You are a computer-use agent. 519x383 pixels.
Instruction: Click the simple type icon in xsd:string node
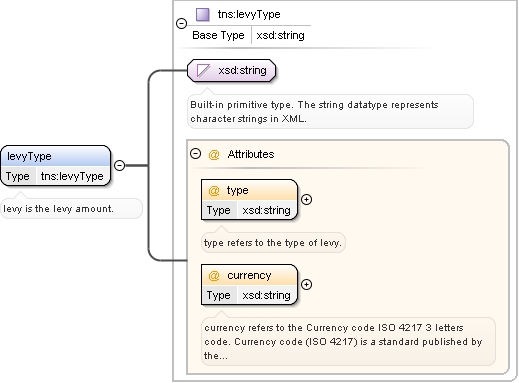(204, 71)
